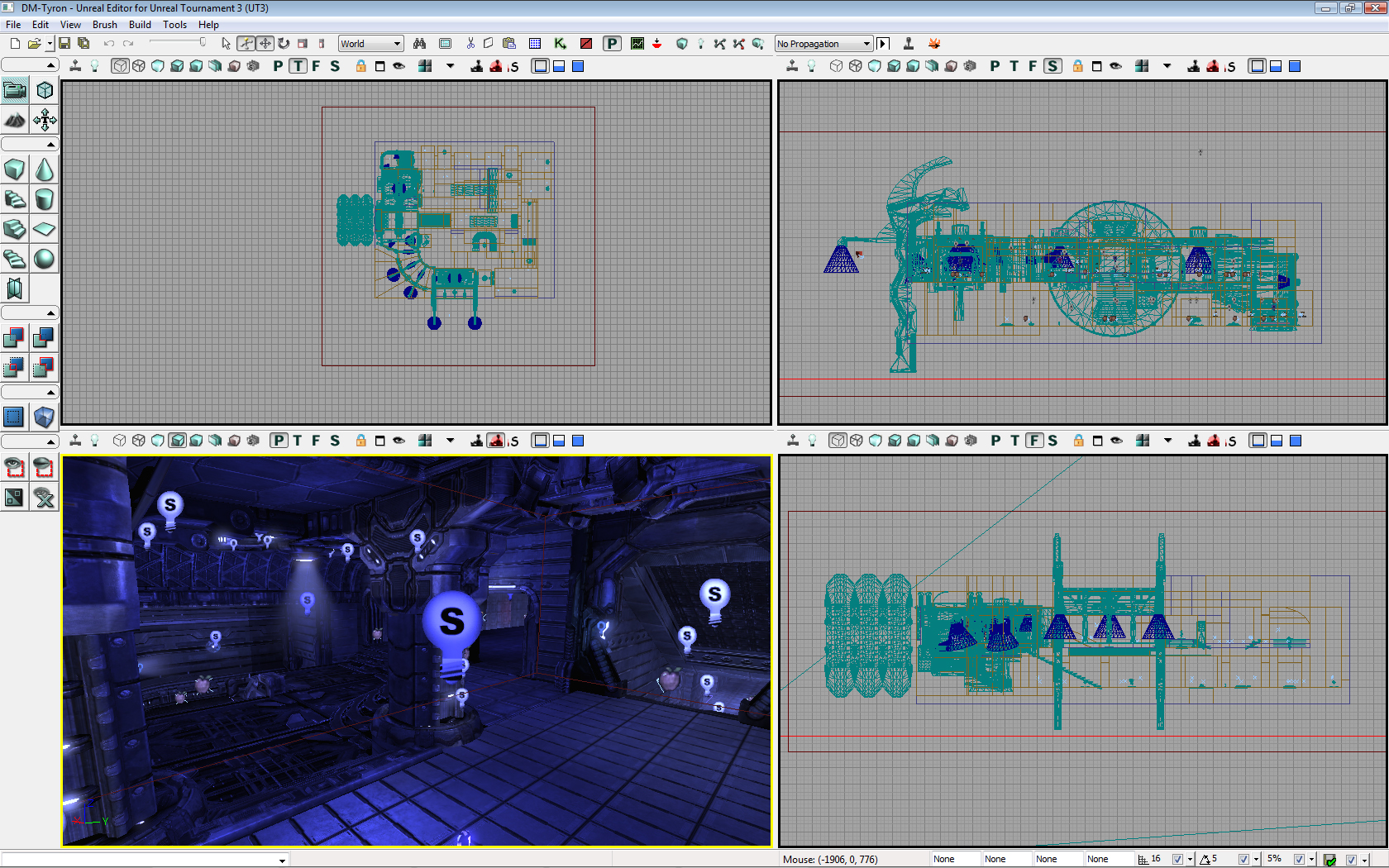1389x868 pixels.
Task: Create a Spiral staircase brush
Action: (x=15, y=259)
